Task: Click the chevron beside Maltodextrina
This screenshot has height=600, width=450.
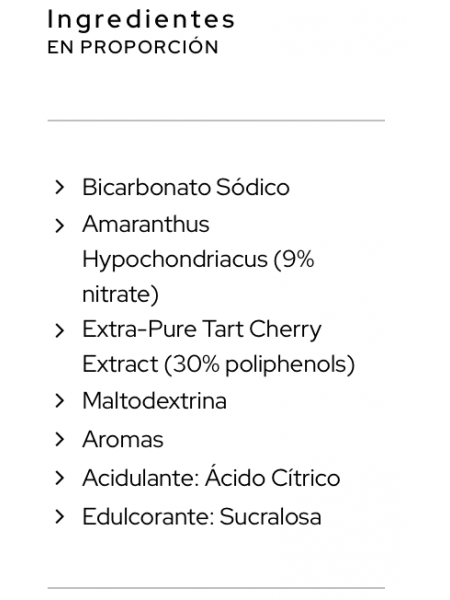Action: coord(59,401)
